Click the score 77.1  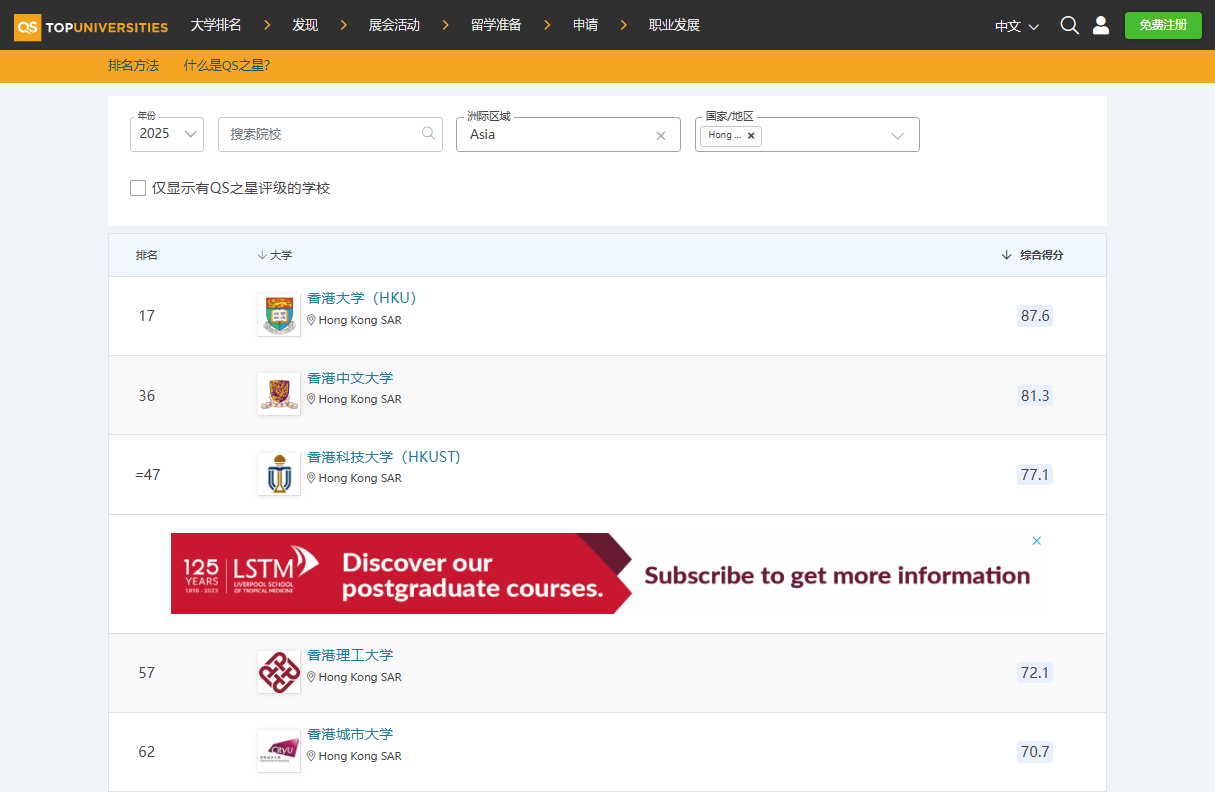point(1035,475)
